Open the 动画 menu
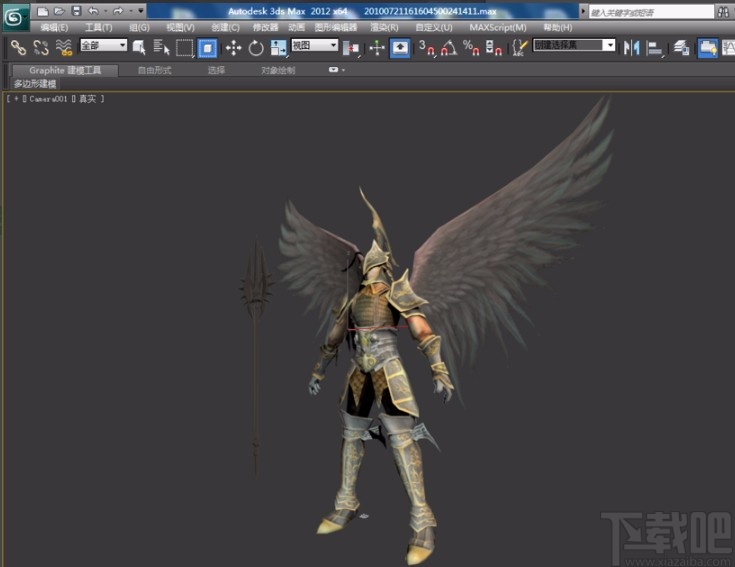 pos(296,28)
